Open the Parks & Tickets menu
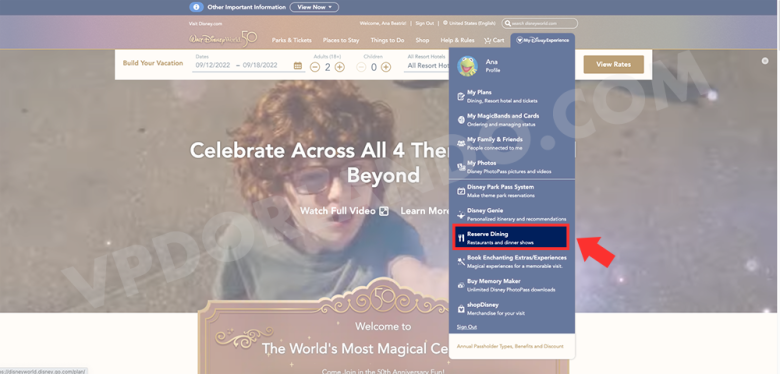Image resolution: width=780 pixels, height=374 pixels. point(292,40)
